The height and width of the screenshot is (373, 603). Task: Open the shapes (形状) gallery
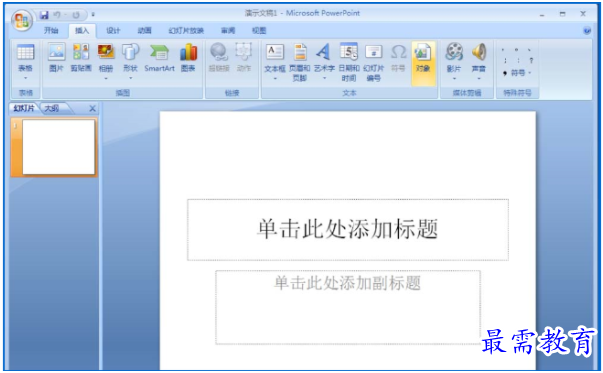tap(130, 58)
